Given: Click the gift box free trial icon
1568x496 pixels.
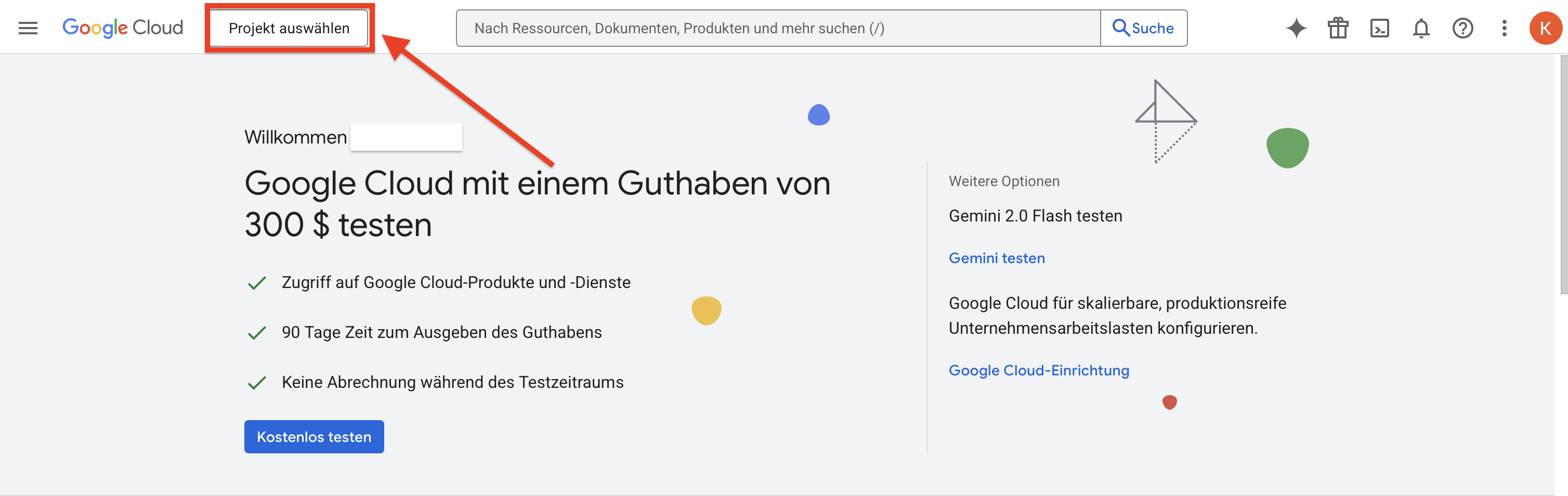Looking at the screenshot, I should pos(1337,28).
